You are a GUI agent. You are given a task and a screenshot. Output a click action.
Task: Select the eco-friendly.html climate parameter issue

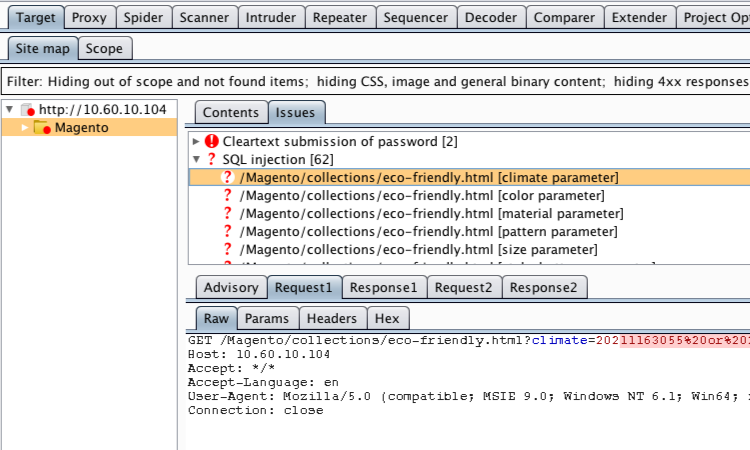point(429,177)
